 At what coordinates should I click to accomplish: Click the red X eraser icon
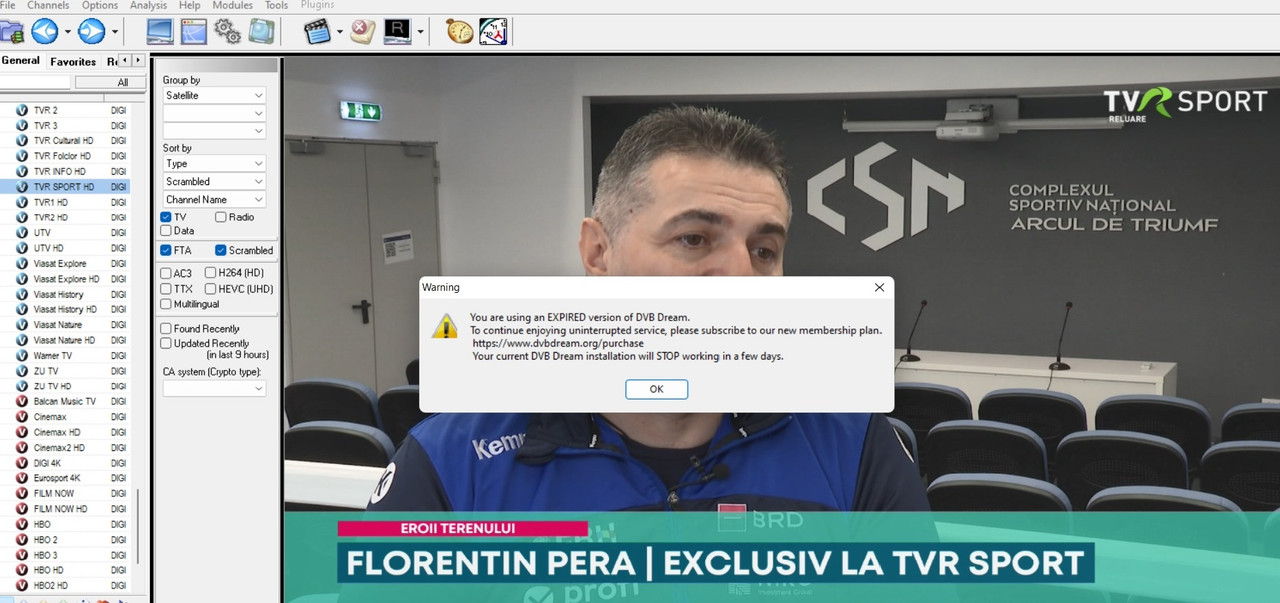[363, 32]
